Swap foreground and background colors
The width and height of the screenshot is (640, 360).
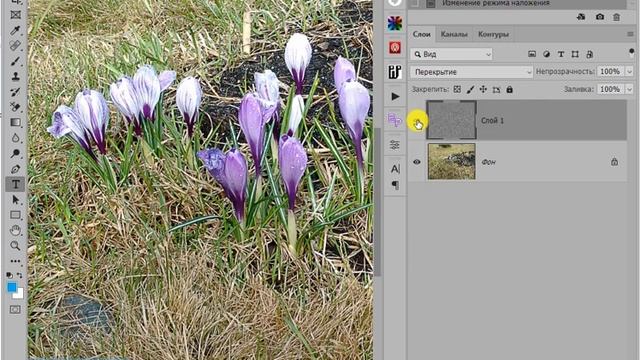point(20,275)
